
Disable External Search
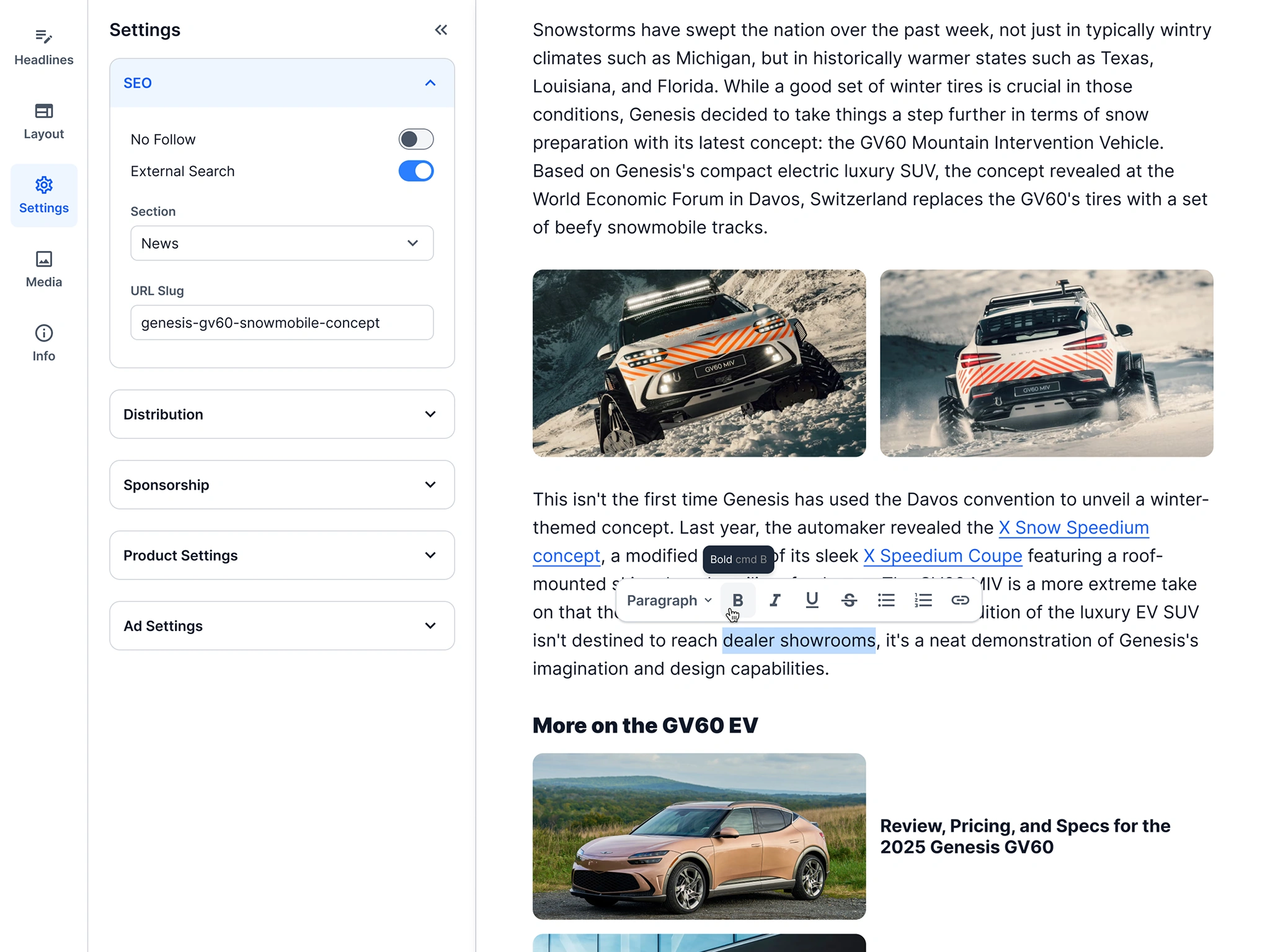coord(416,171)
